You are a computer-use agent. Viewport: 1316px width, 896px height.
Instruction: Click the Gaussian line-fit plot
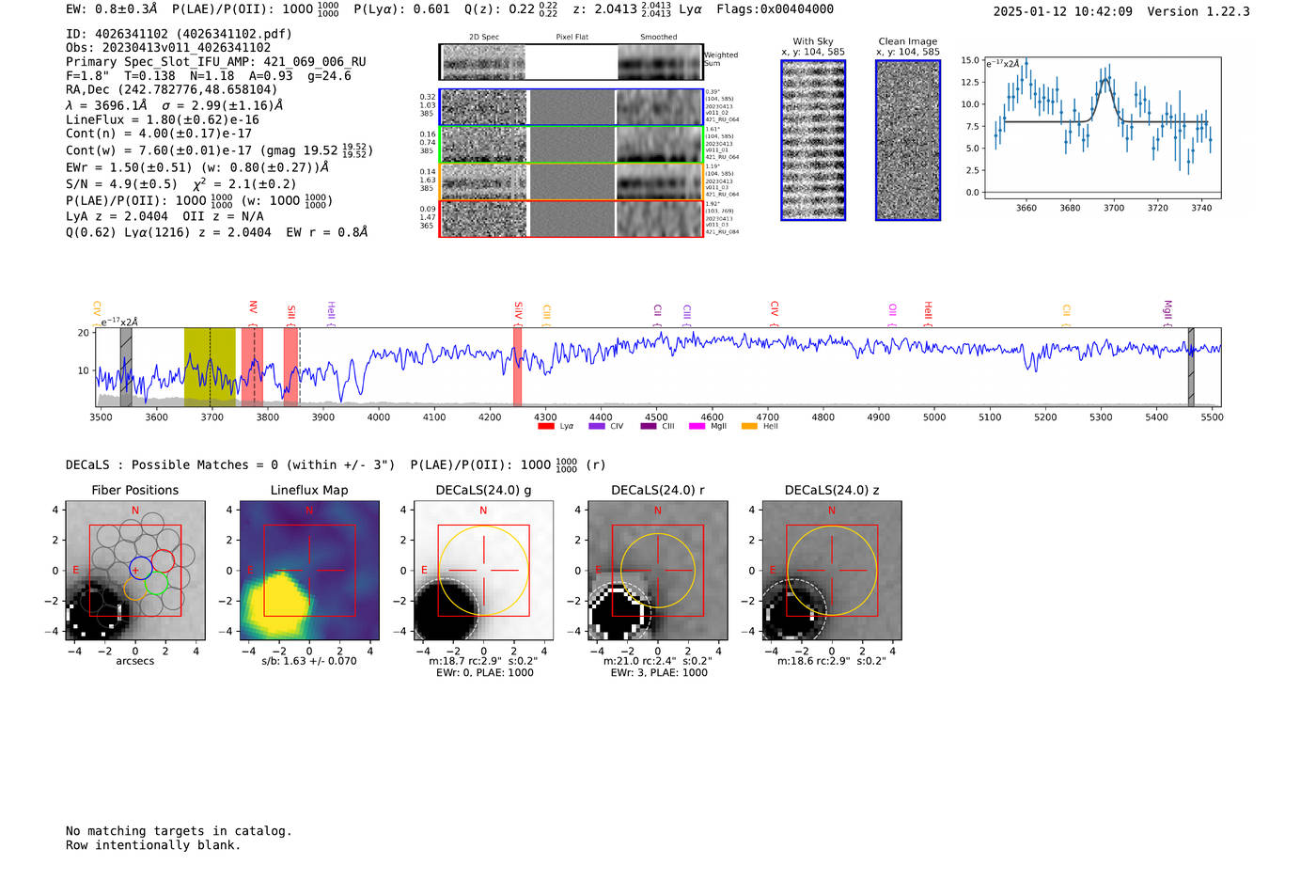(1102, 128)
